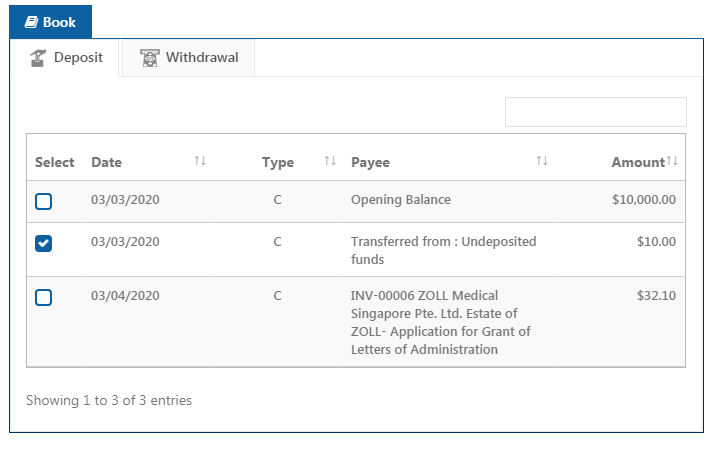Sort by Payee column arrows
715x449 pixels.
(542, 160)
